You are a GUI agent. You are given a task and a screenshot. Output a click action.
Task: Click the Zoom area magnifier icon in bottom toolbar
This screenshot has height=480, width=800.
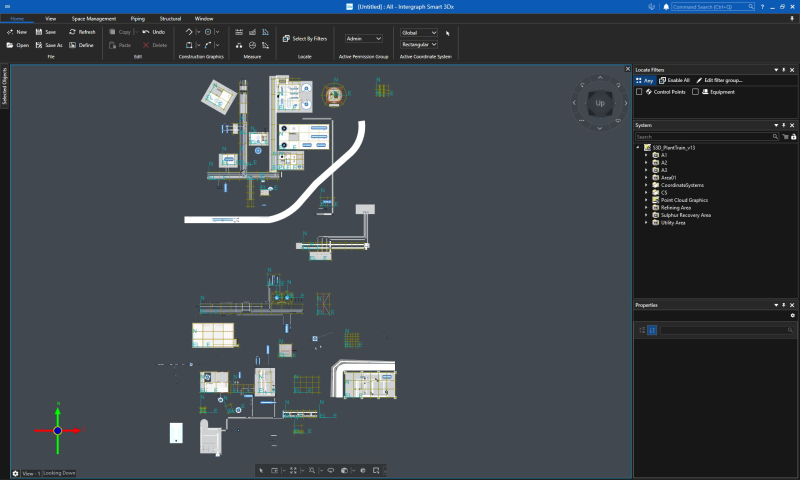coord(312,470)
